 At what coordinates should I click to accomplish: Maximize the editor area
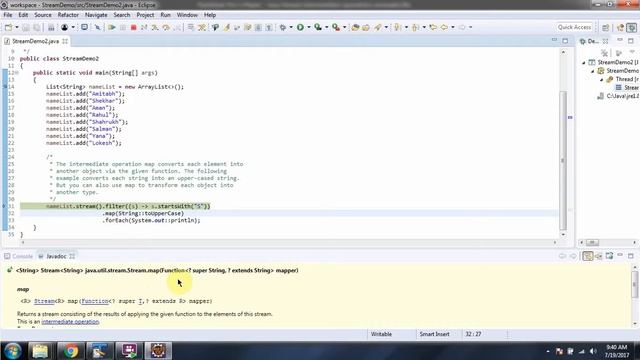[565, 41]
